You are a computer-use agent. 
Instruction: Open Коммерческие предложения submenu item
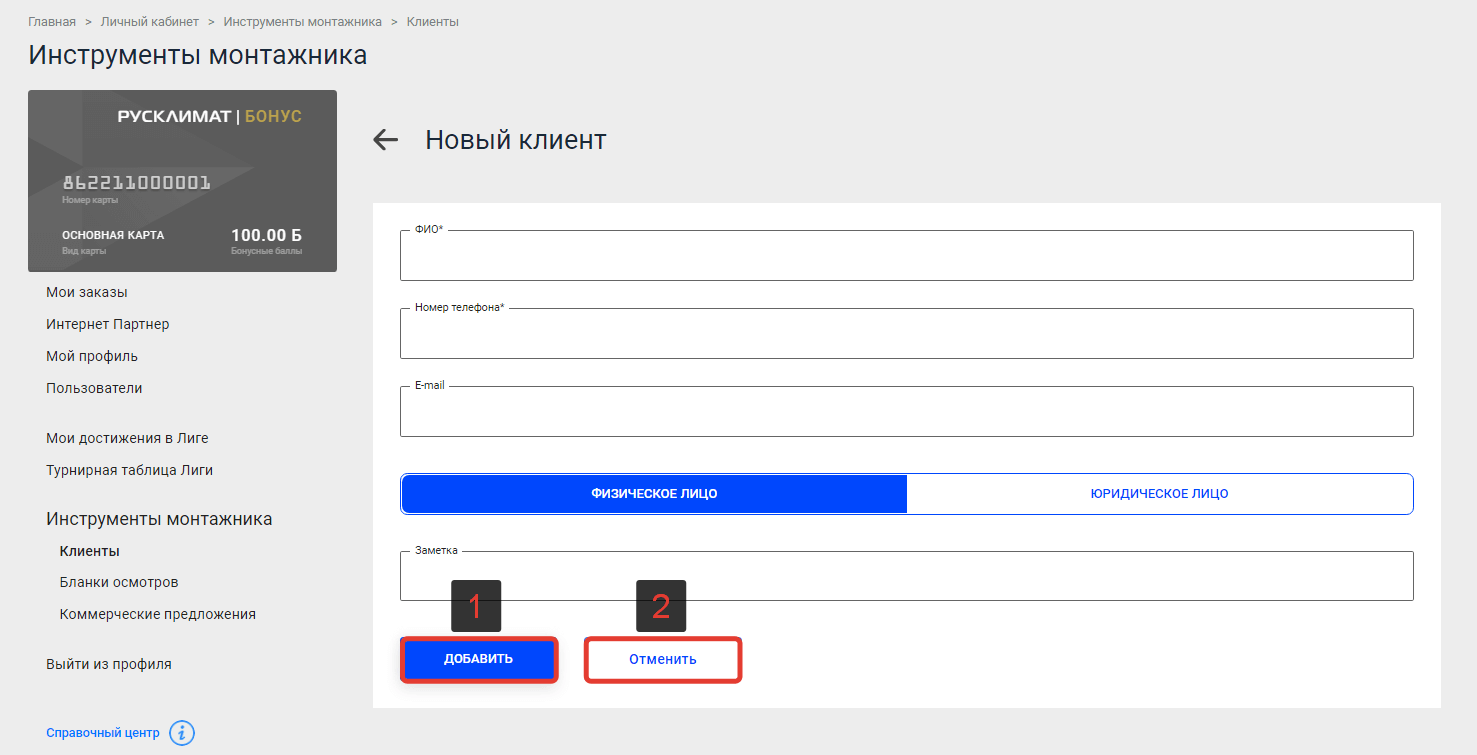(x=158, y=614)
